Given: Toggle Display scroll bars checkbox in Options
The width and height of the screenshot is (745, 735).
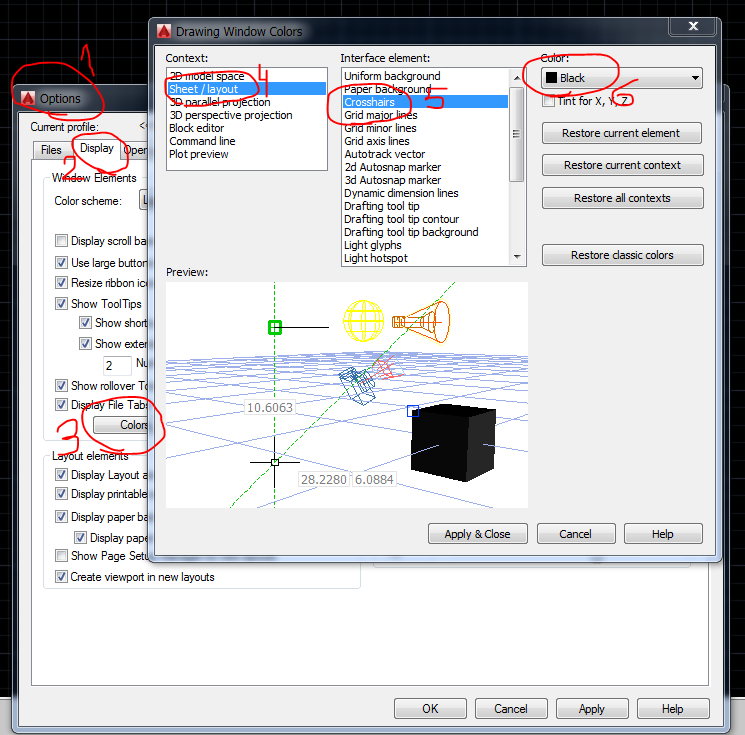Looking at the screenshot, I should coord(61,240).
